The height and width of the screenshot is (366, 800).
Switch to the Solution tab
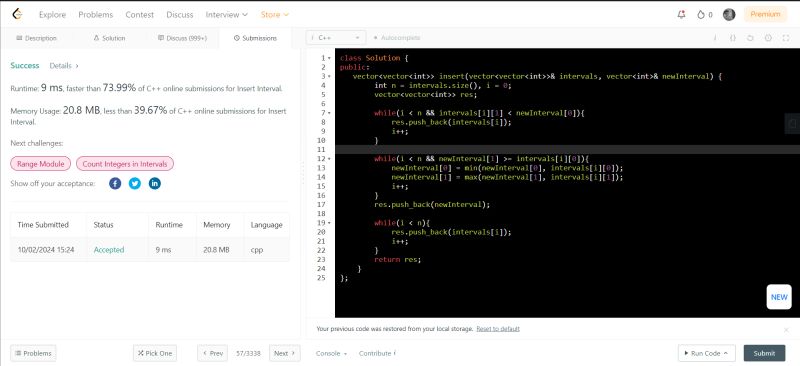coord(109,38)
